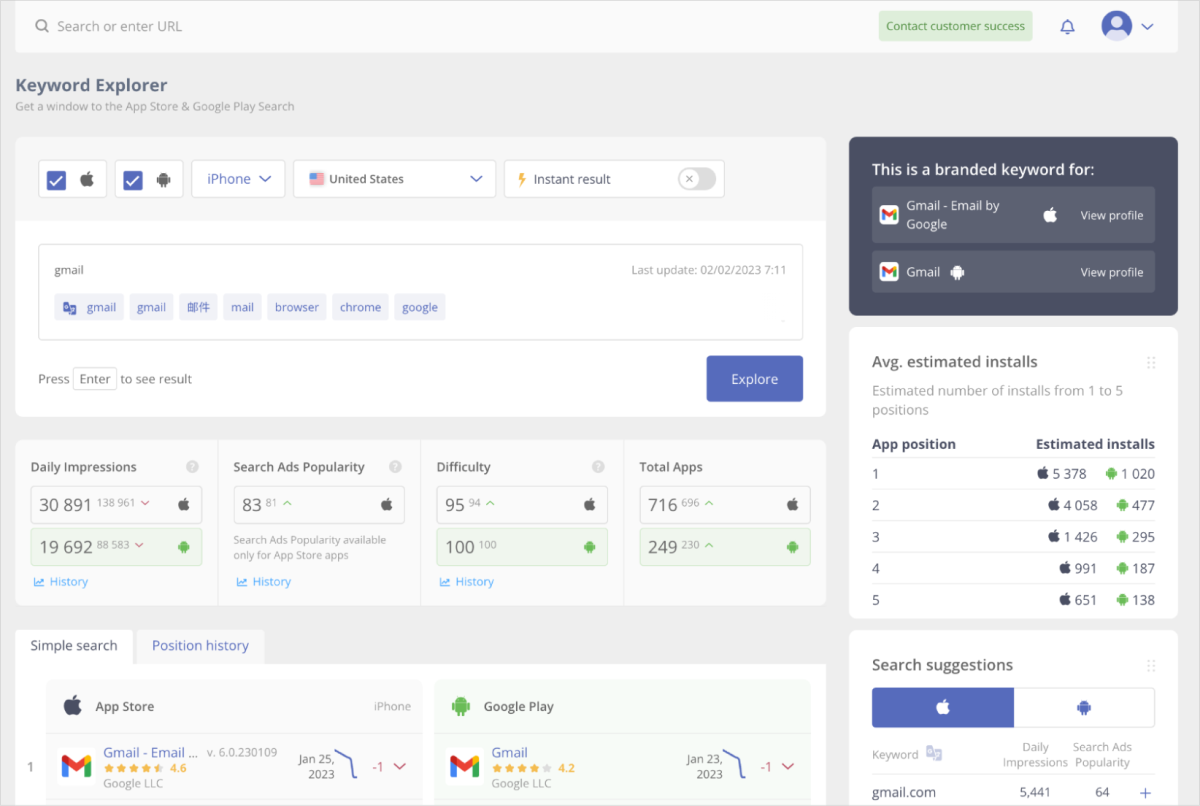Click the Google Play Android logo header

click(x=461, y=706)
